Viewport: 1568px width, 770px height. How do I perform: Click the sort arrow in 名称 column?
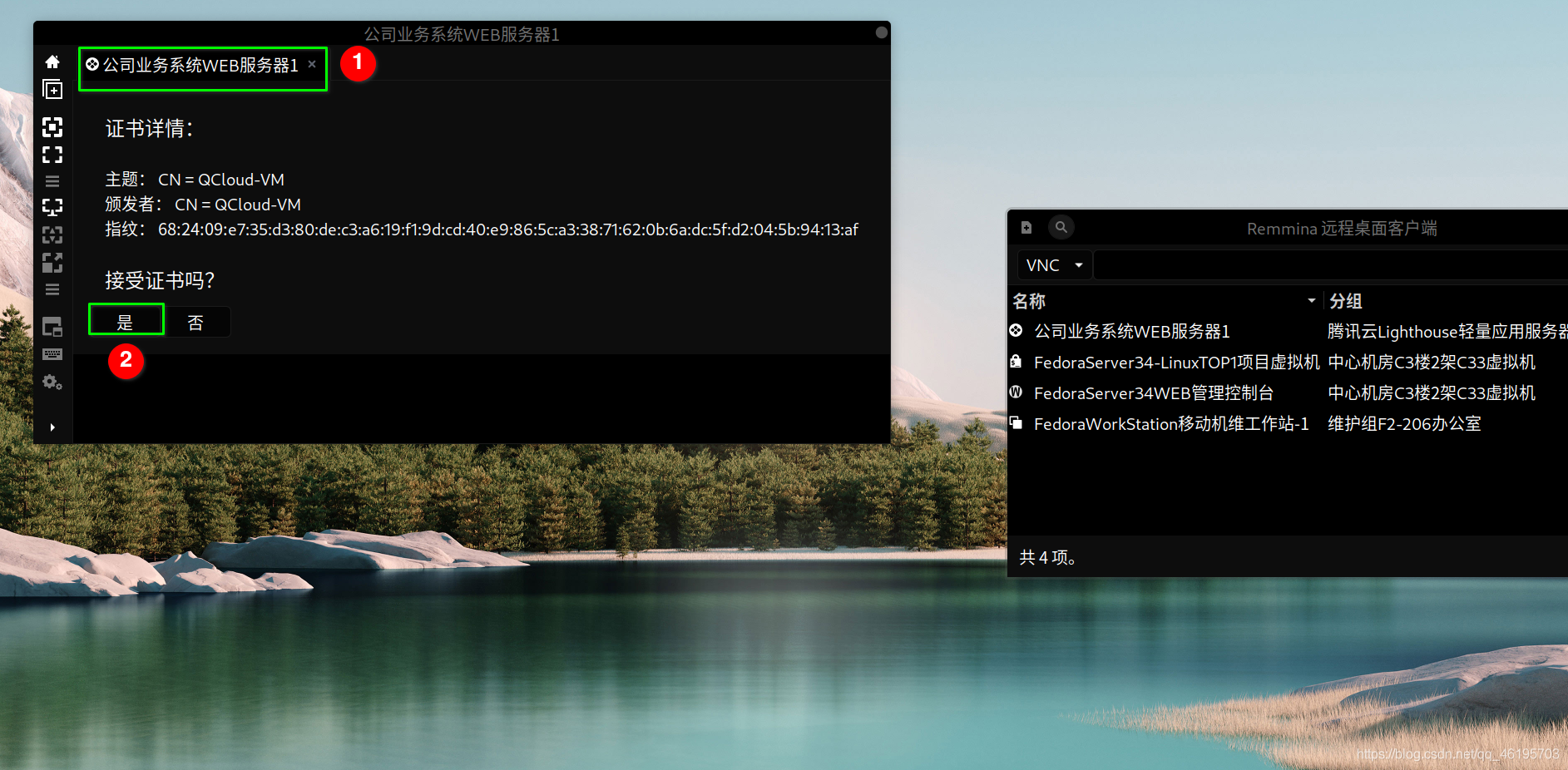(1312, 301)
